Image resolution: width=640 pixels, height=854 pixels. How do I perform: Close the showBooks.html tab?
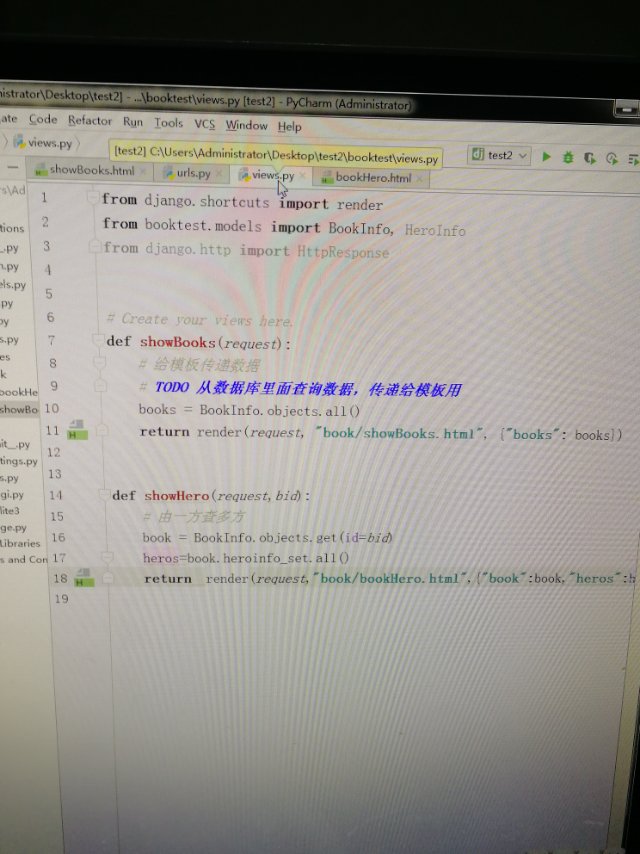tap(143, 172)
